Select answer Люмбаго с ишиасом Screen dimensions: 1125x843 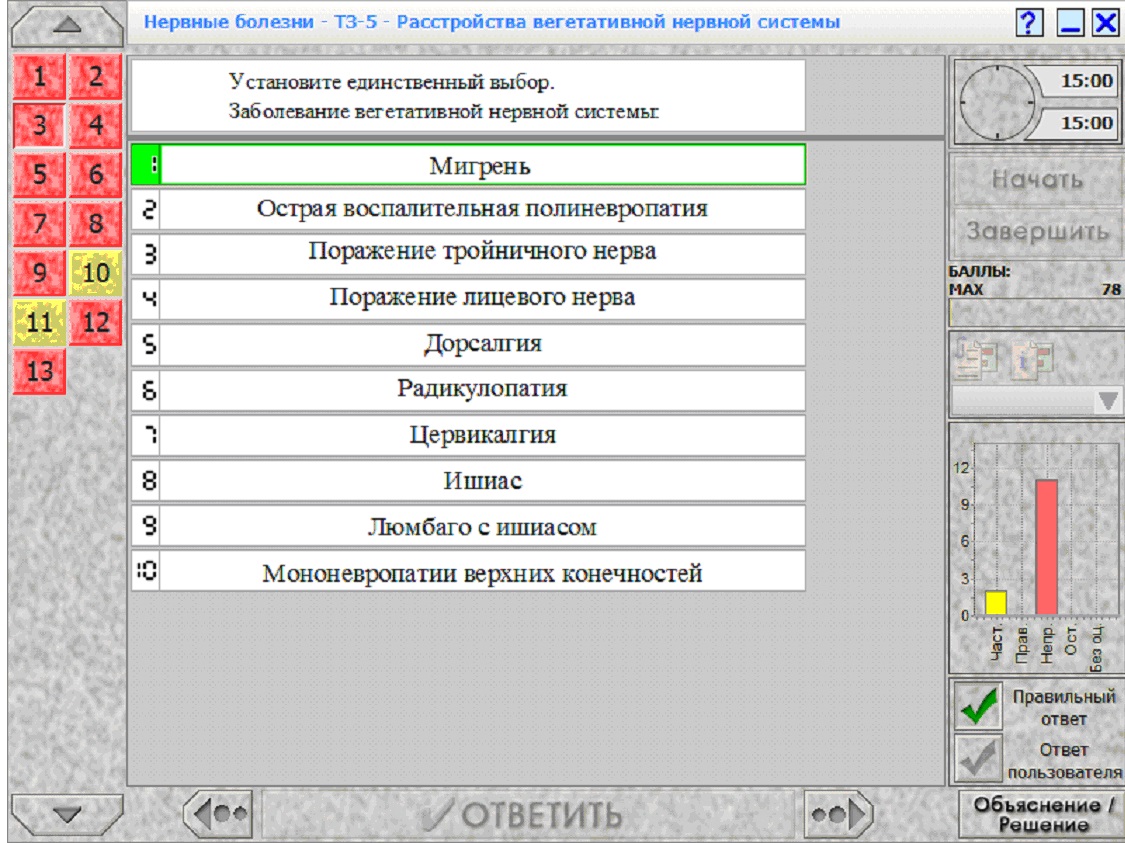tap(469, 527)
